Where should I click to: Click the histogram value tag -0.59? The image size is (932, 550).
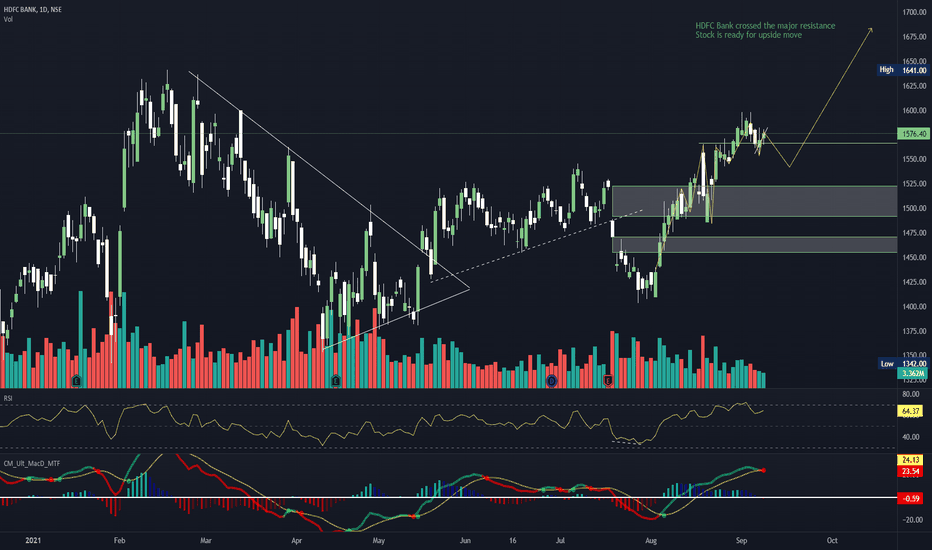coord(910,498)
